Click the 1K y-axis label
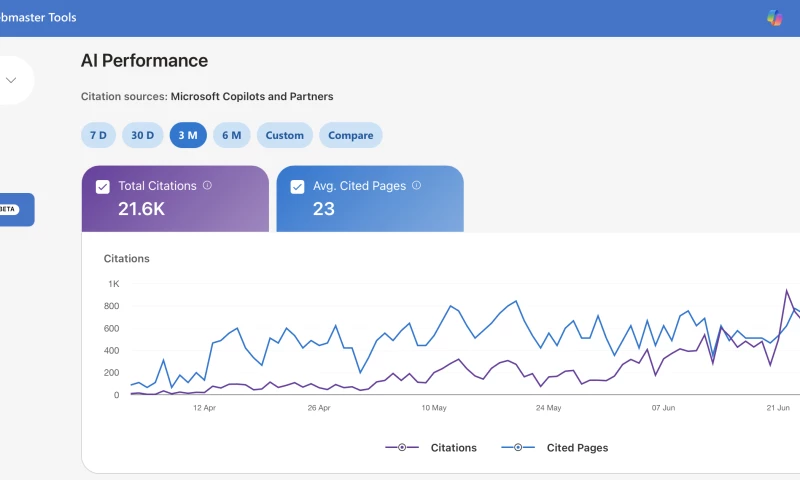Viewport: 800px width, 480px height. tap(113, 284)
